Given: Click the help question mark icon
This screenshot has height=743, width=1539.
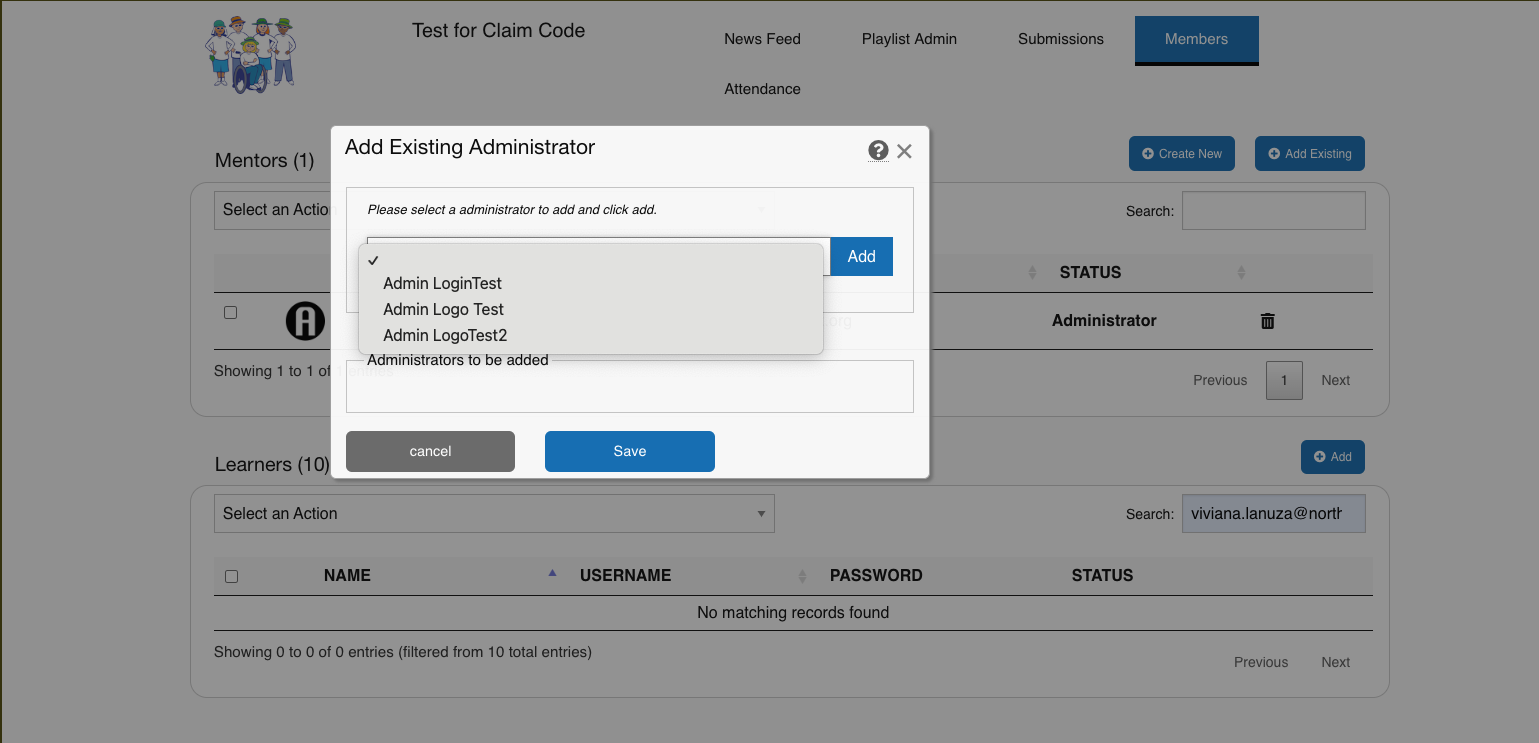Looking at the screenshot, I should click(878, 151).
